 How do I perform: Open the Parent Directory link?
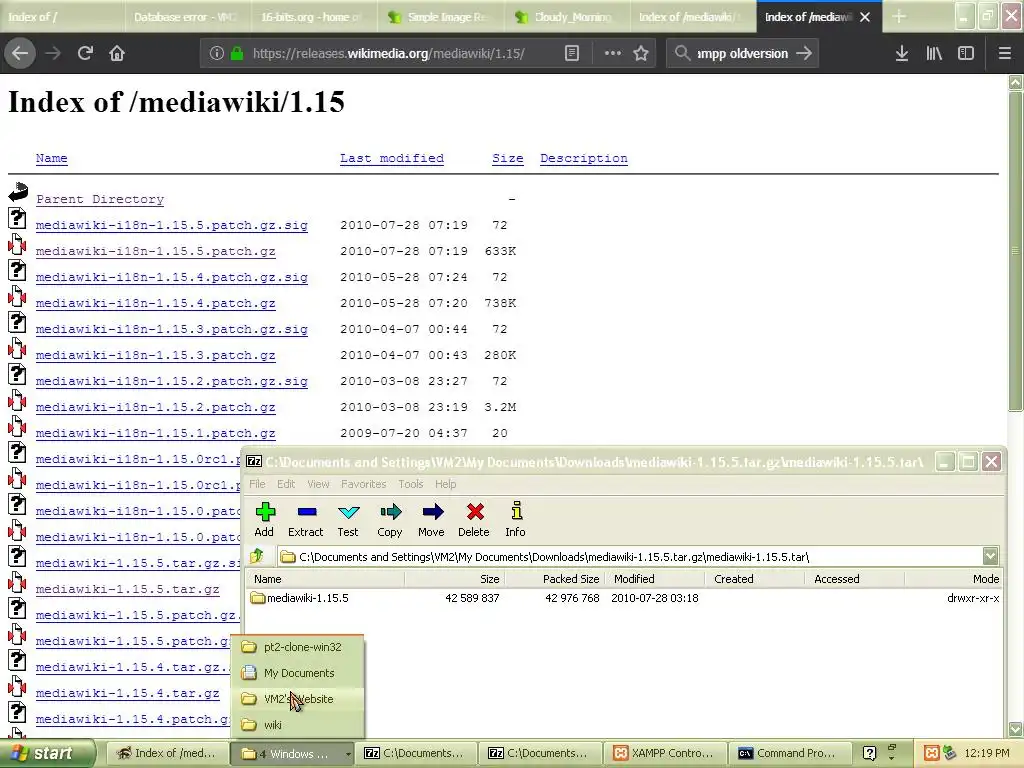tap(100, 199)
